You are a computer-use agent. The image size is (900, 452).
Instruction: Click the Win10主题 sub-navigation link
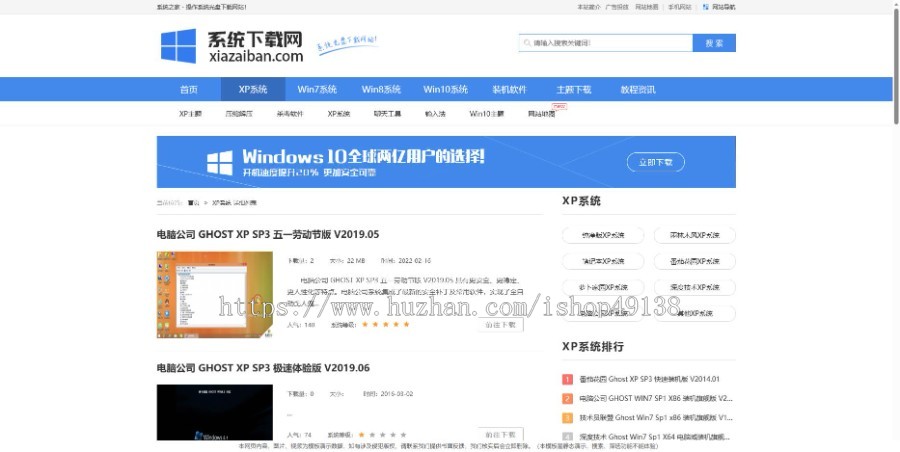coord(487,114)
